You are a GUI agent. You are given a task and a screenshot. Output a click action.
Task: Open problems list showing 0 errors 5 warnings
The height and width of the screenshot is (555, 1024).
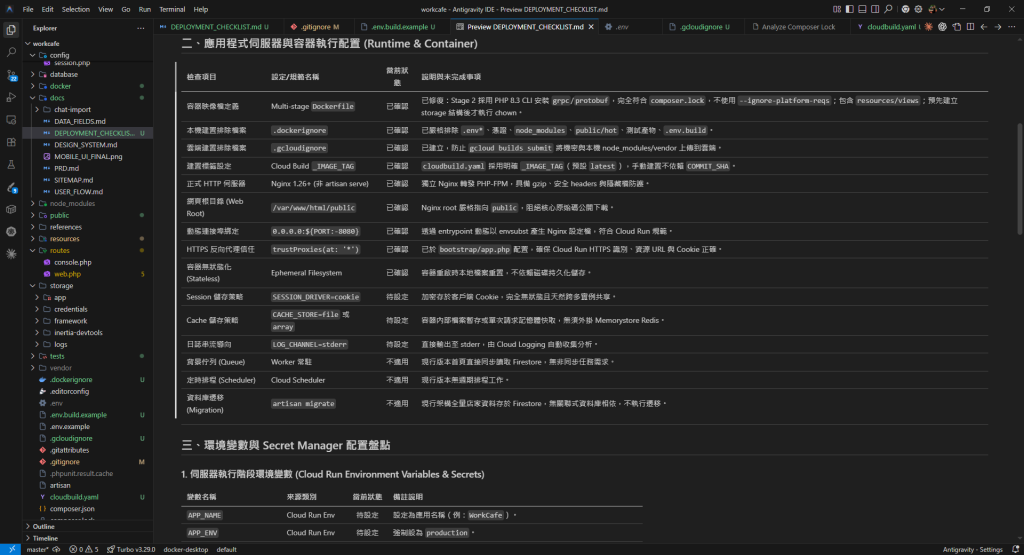(x=84, y=549)
